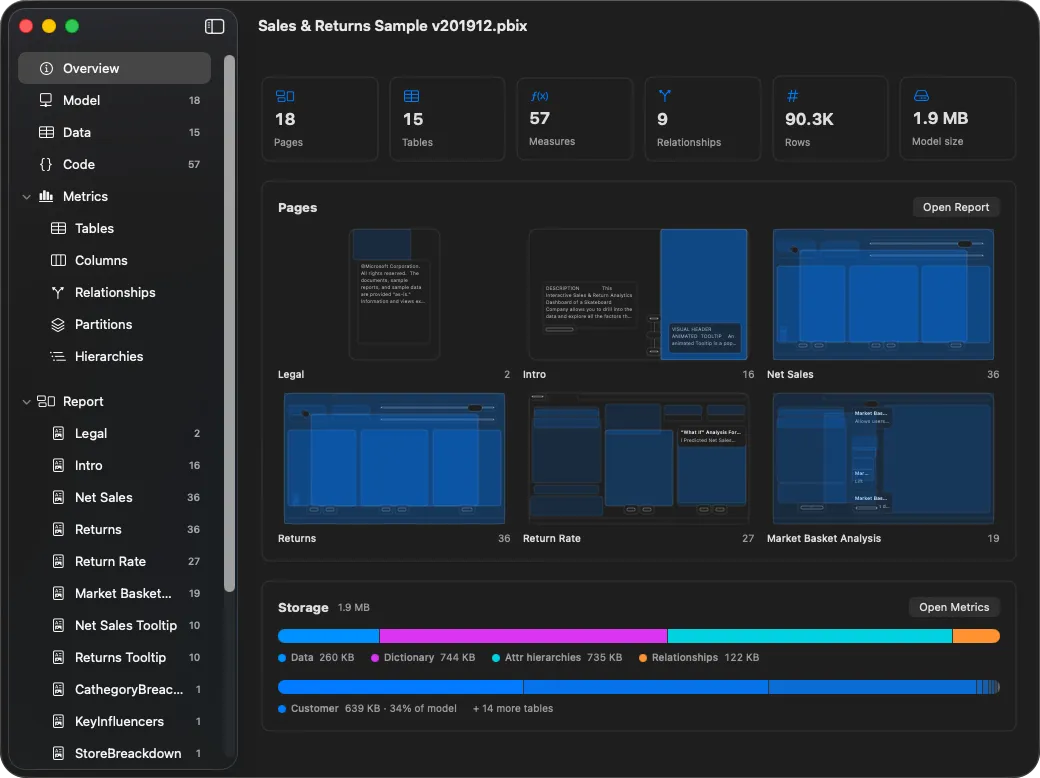Collapse the Report section chevron
This screenshot has height=778, width=1040.
click(27, 401)
